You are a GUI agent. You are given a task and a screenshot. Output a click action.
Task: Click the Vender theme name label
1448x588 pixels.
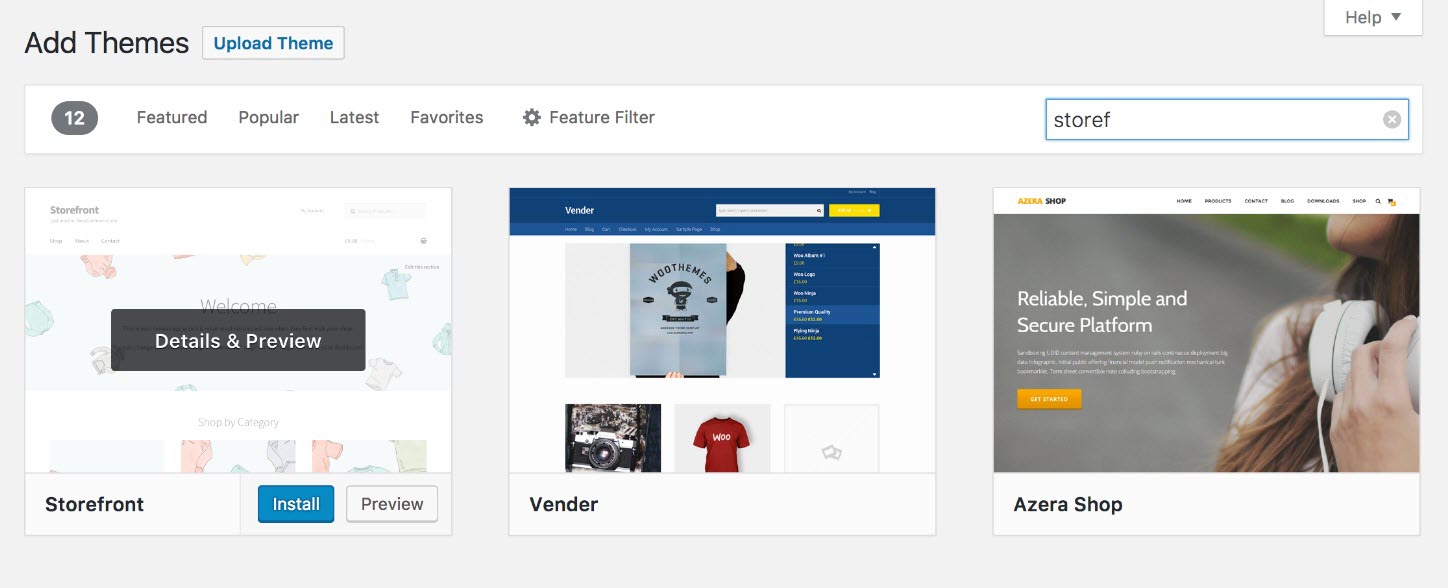pos(564,505)
